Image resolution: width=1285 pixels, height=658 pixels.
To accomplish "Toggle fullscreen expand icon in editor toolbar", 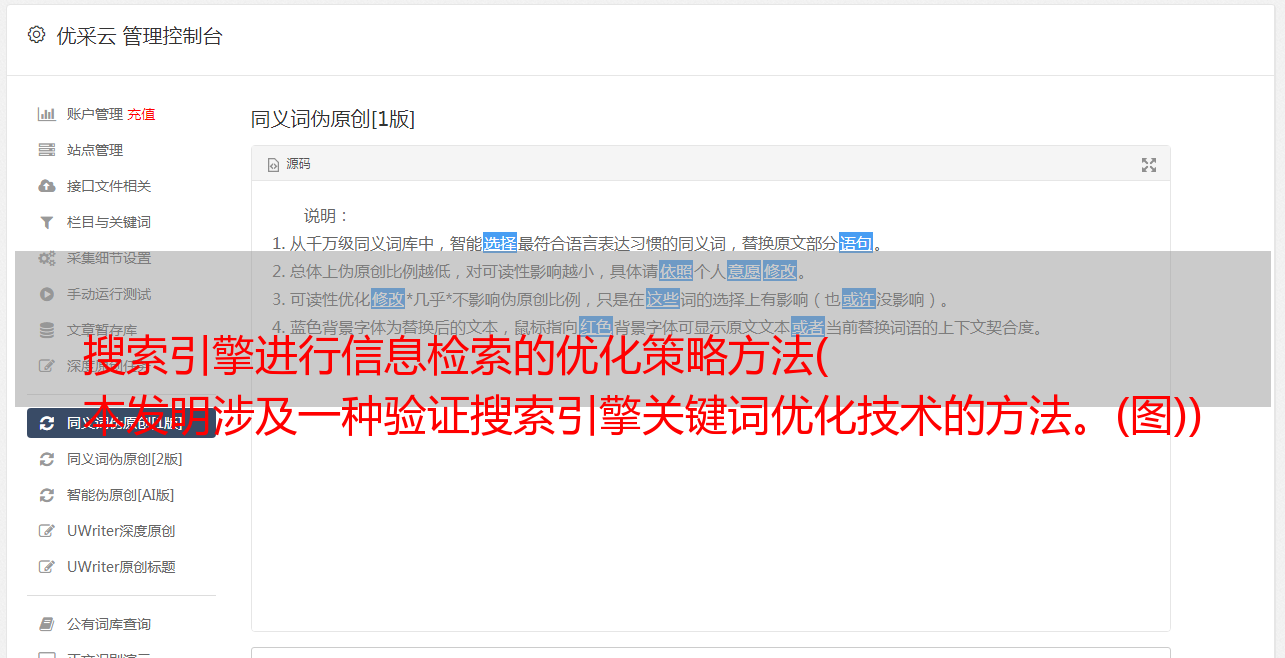I will pyautogui.click(x=1149, y=165).
